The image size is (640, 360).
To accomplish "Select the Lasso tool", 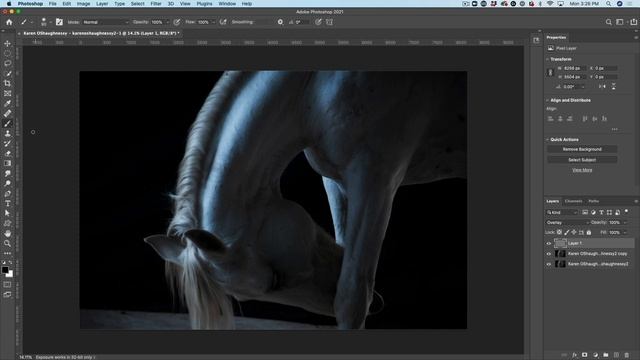I will coord(7,63).
